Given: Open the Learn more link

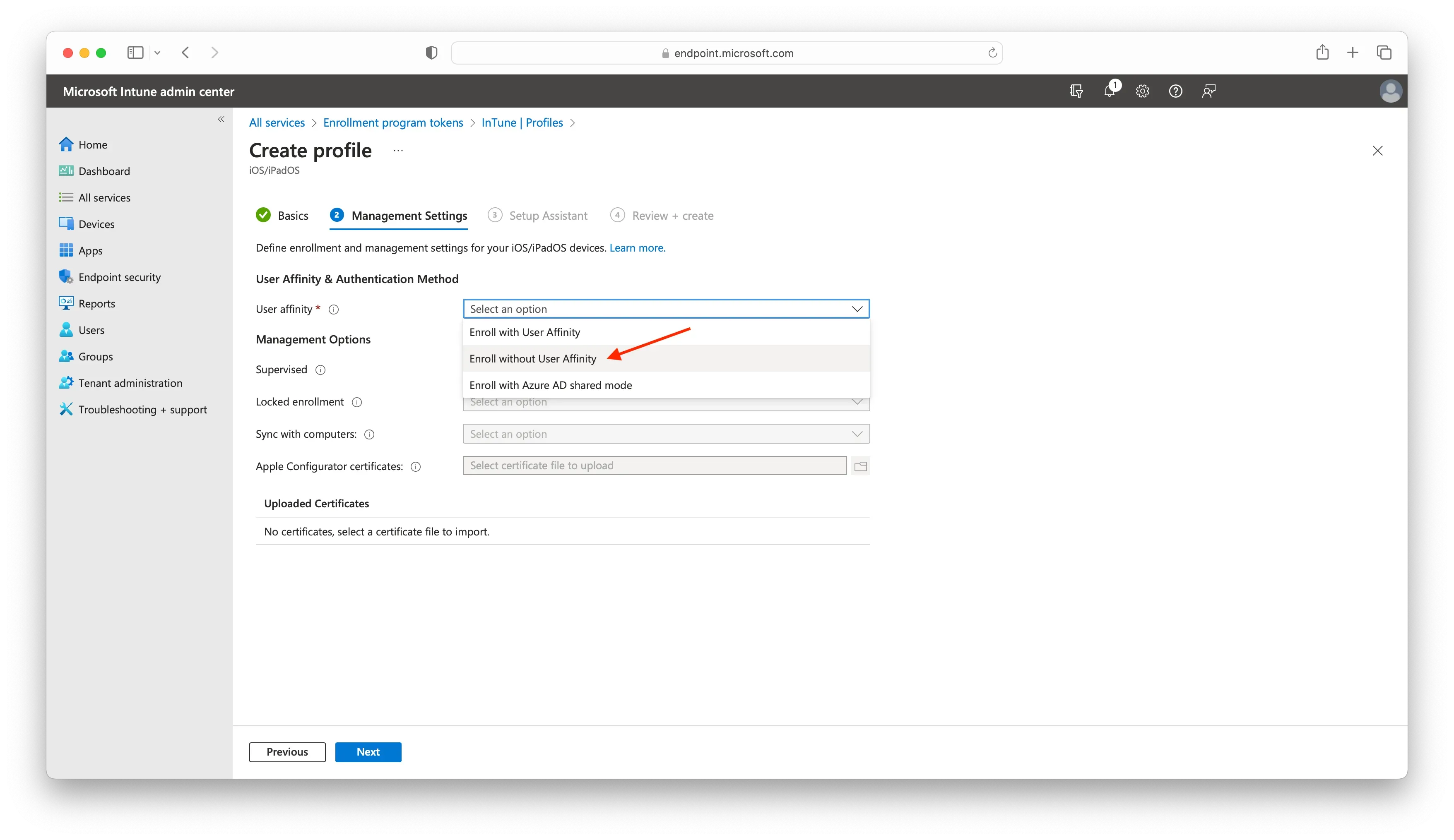Looking at the screenshot, I should [636, 247].
